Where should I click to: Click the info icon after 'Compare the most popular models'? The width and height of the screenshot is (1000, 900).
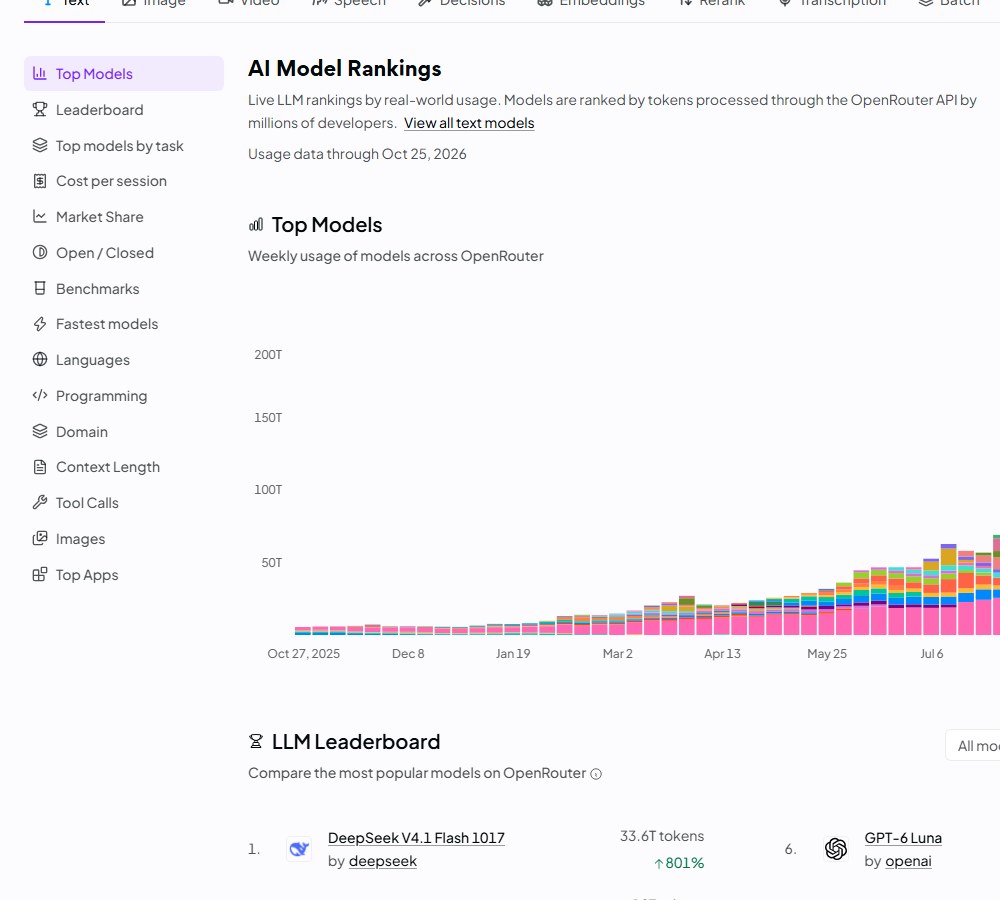[x=596, y=774]
